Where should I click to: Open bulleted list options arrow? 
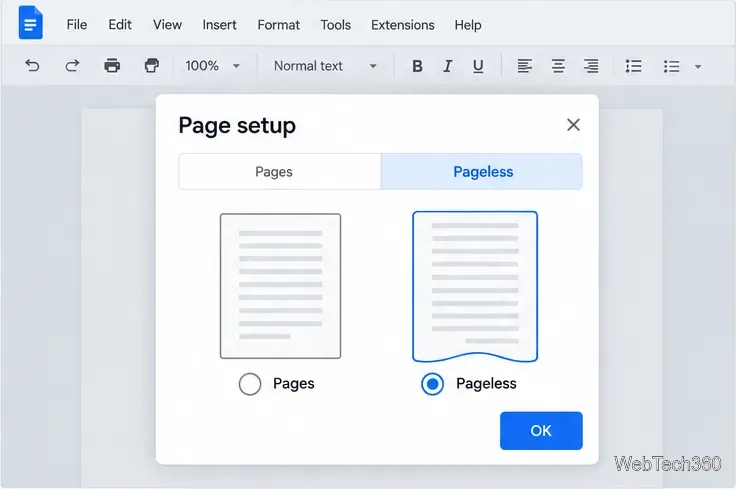point(698,66)
